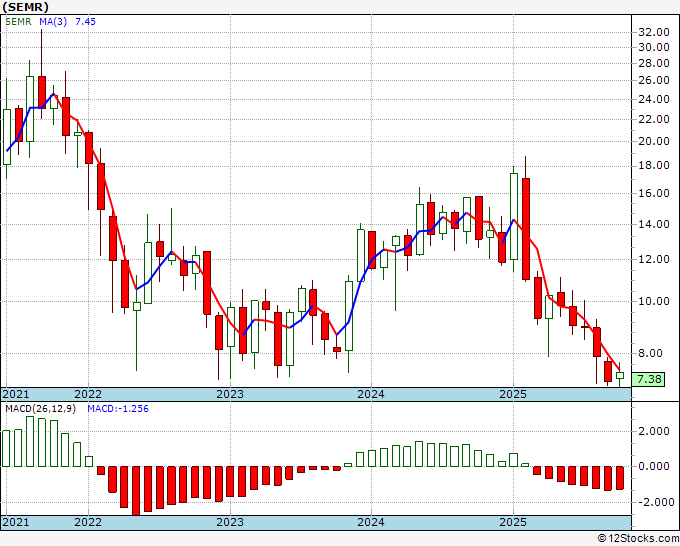The image size is (680, 546).
Task: Click 2024 on the price chart timeline
Action: click(x=371, y=394)
